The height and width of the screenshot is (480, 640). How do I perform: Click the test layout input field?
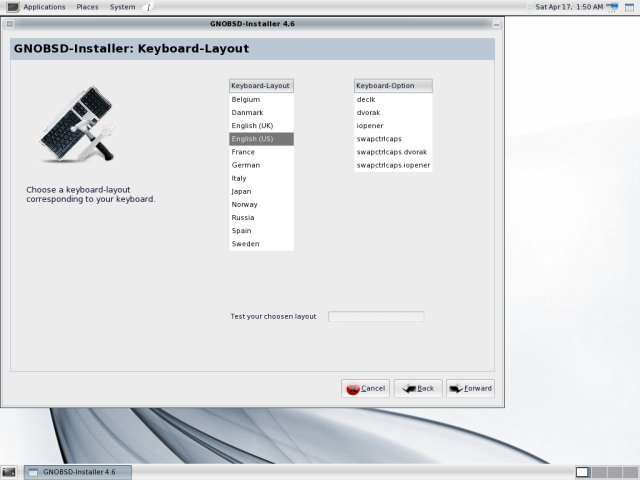click(376, 317)
